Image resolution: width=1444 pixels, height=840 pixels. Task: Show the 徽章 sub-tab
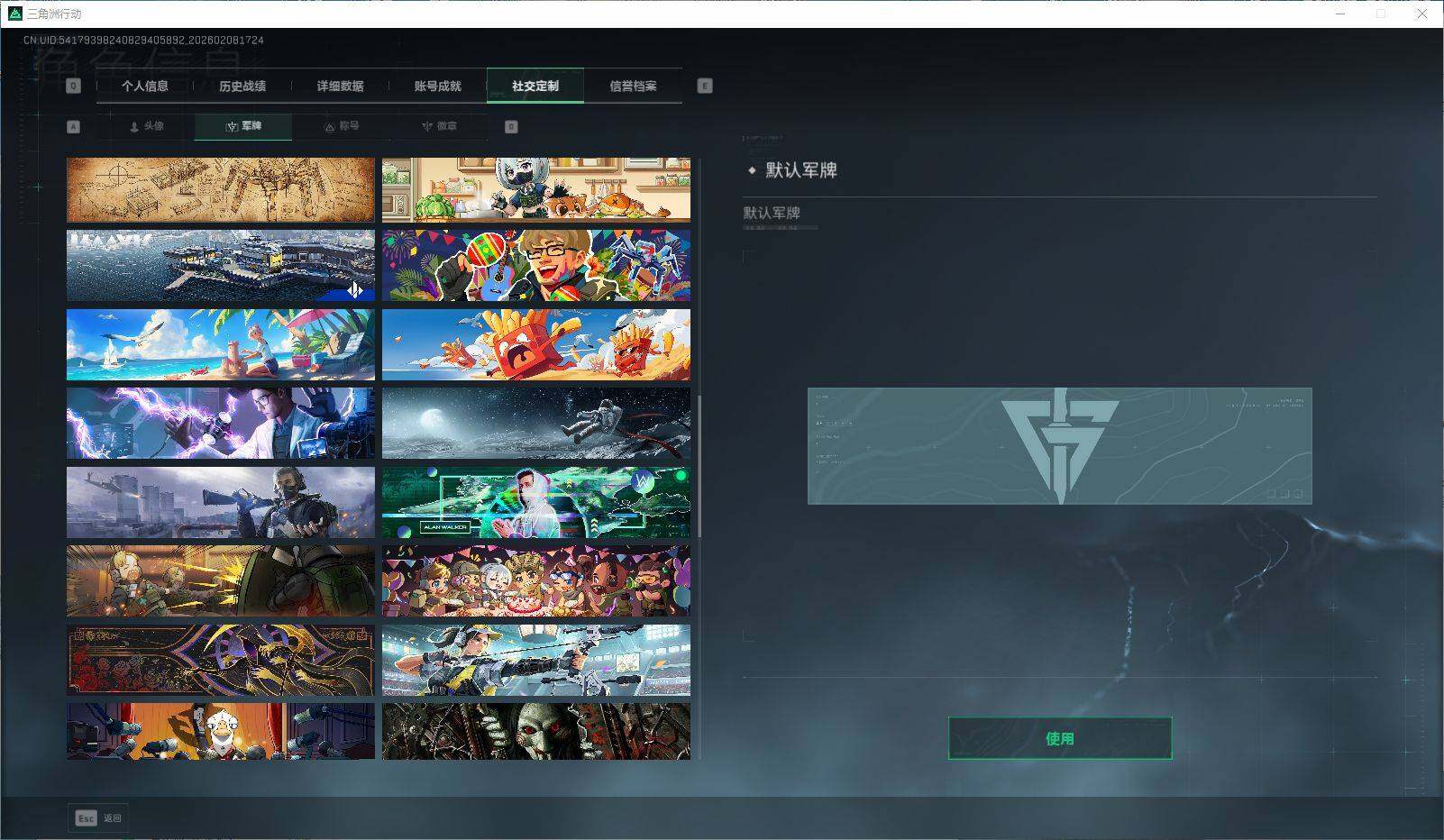438,126
